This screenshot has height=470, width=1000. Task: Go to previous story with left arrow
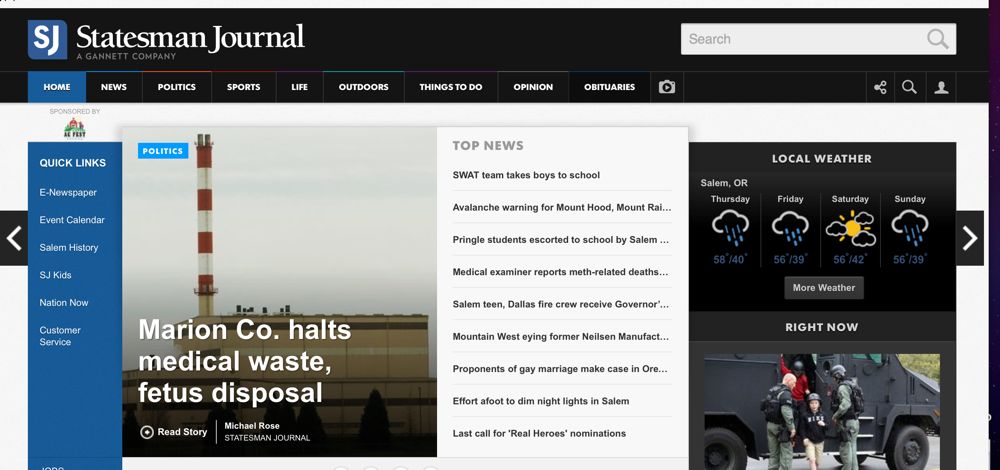[14, 238]
